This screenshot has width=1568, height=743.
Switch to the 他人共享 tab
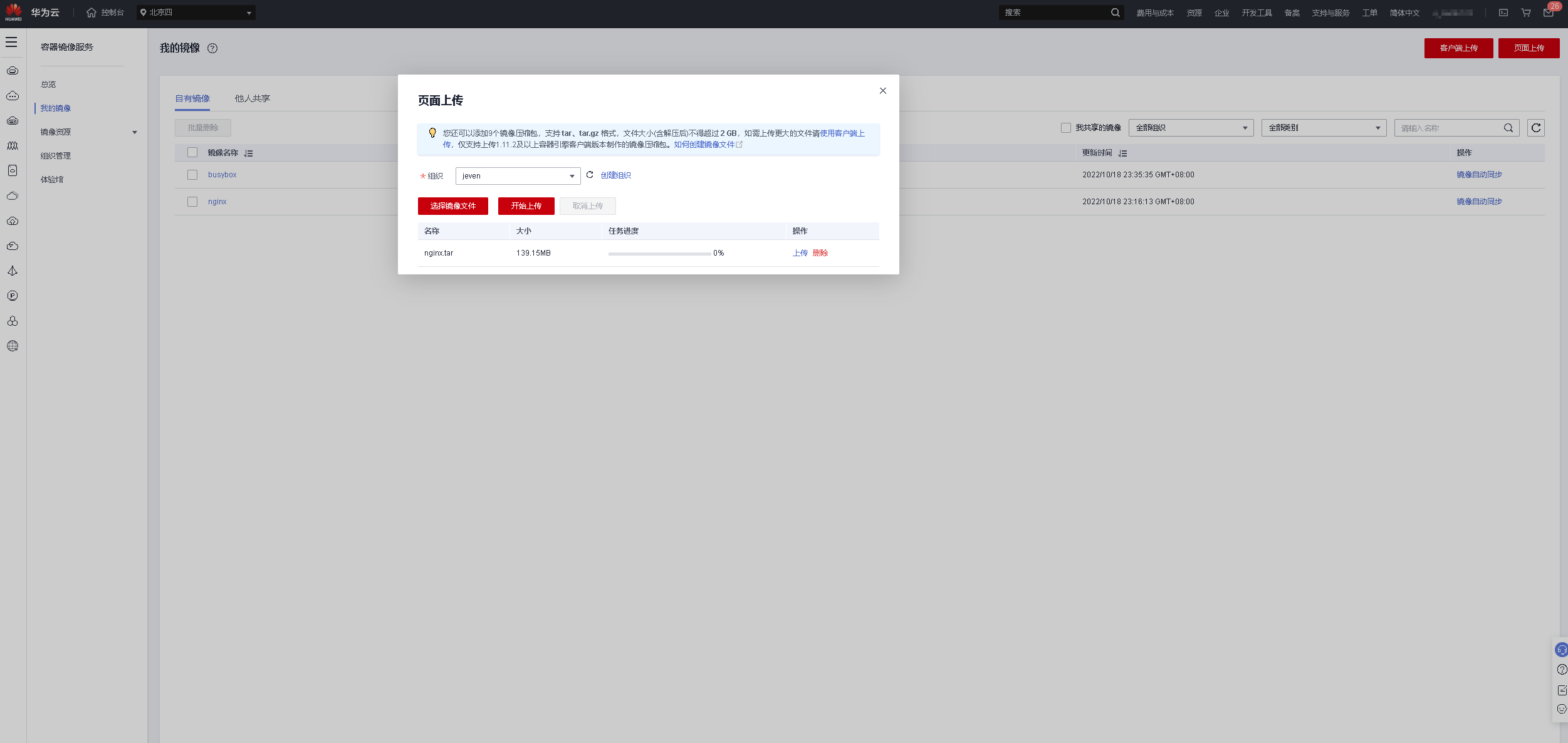[252, 98]
